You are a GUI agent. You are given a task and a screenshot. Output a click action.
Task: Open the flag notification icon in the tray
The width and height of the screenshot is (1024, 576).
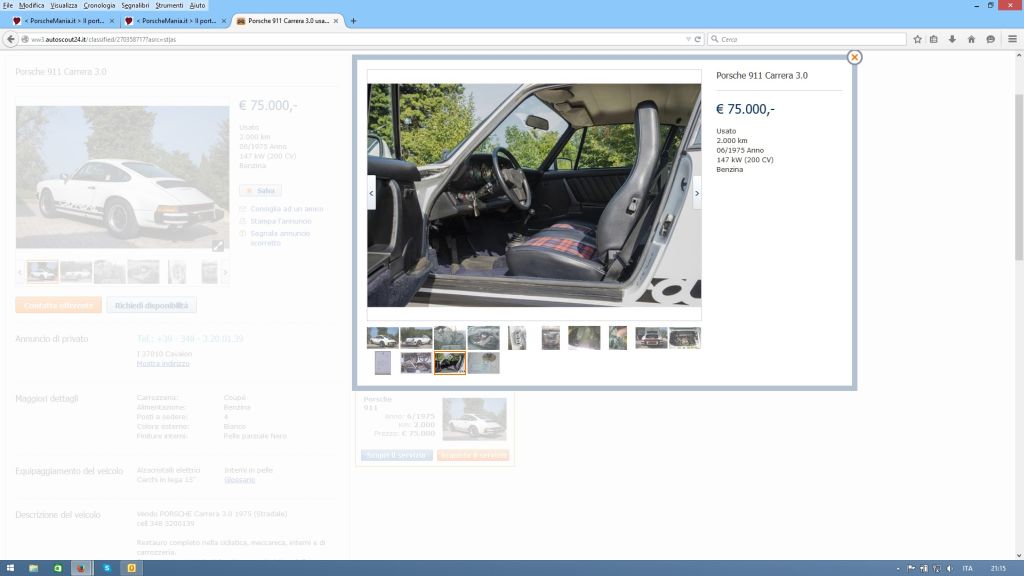(x=911, y=569)
